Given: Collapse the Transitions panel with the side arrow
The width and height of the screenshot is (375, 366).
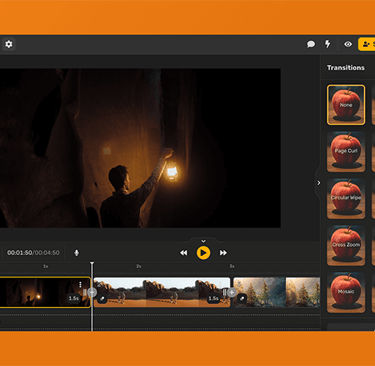Looking at the screenshot, I should (x=319, y=183).
